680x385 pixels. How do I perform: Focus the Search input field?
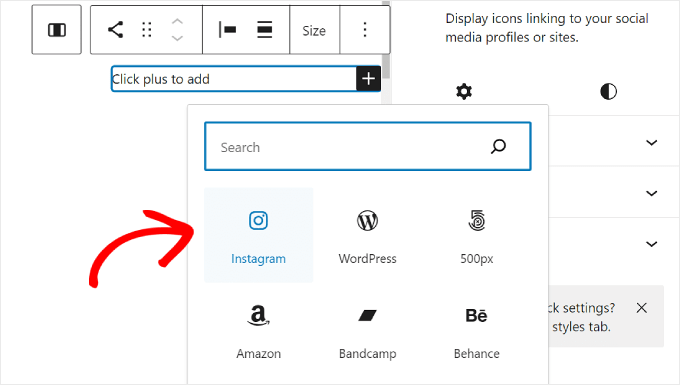coord(368,147)
